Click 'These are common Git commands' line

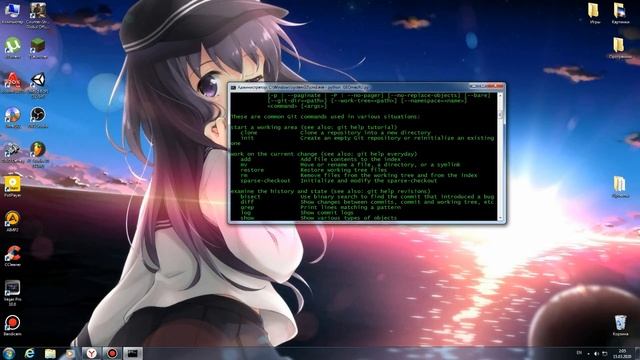[x=325, y=117]
